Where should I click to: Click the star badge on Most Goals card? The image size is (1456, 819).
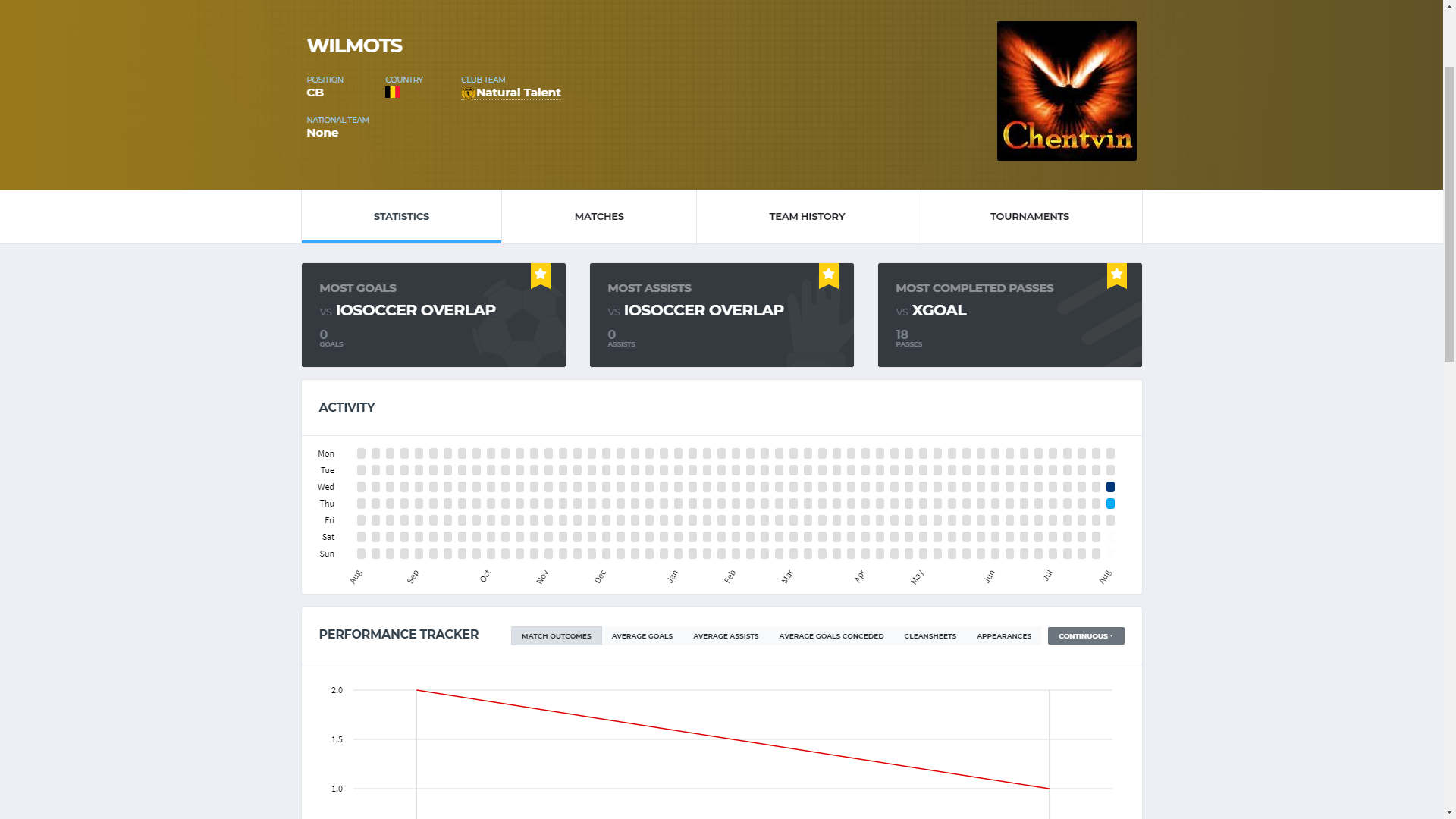(540, 275)
